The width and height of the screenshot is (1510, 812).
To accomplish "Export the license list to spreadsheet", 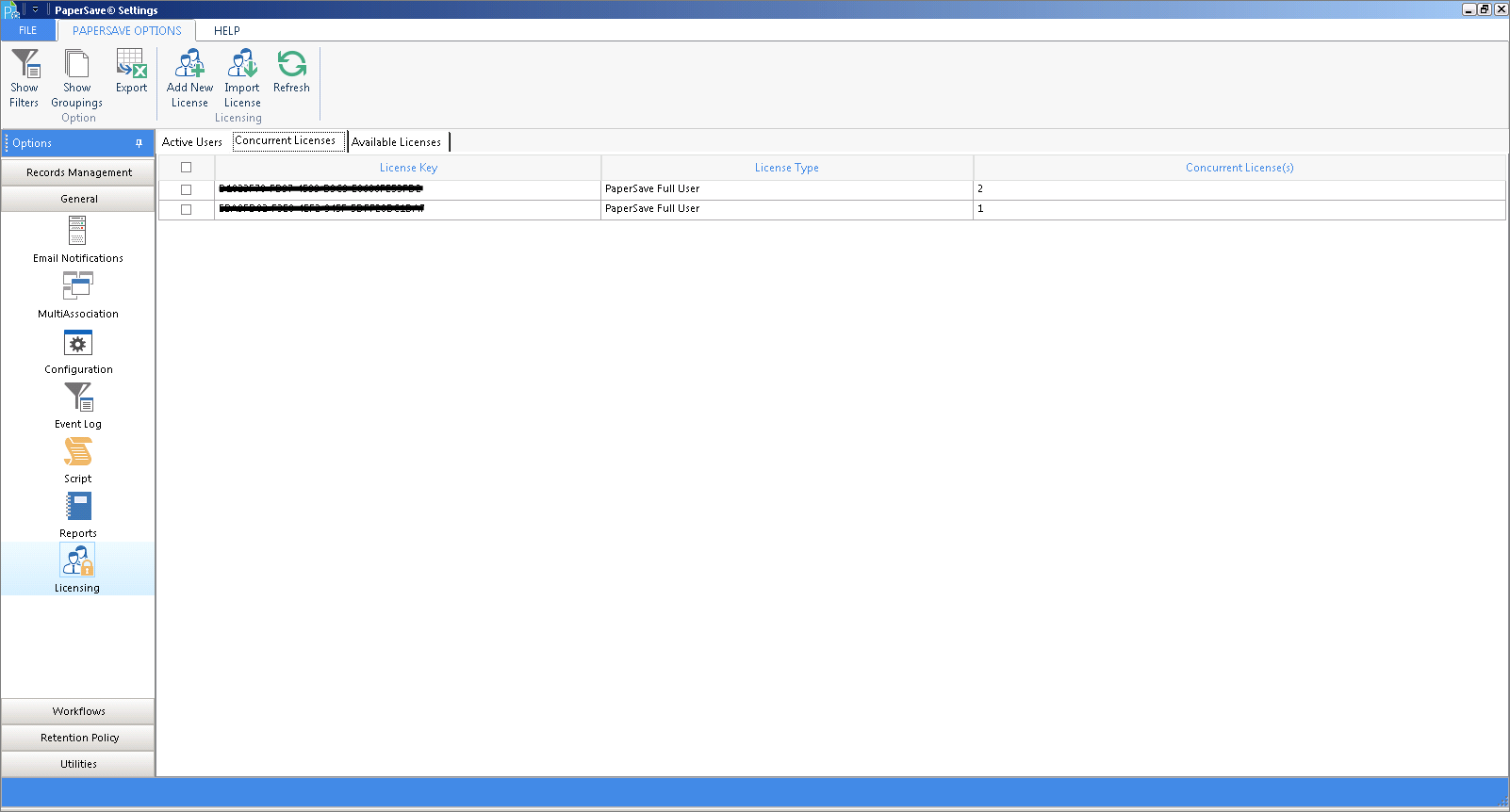I will [x=131, y=65].
